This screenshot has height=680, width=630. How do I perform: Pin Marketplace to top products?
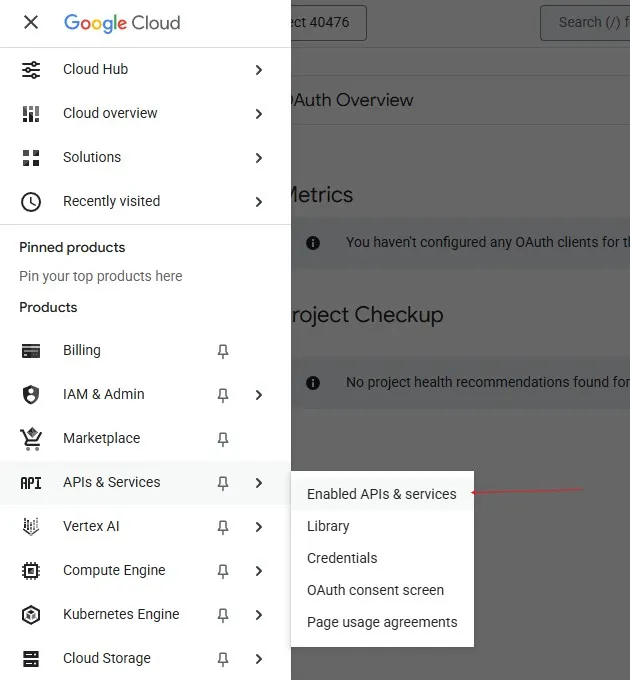coord(223,439)
